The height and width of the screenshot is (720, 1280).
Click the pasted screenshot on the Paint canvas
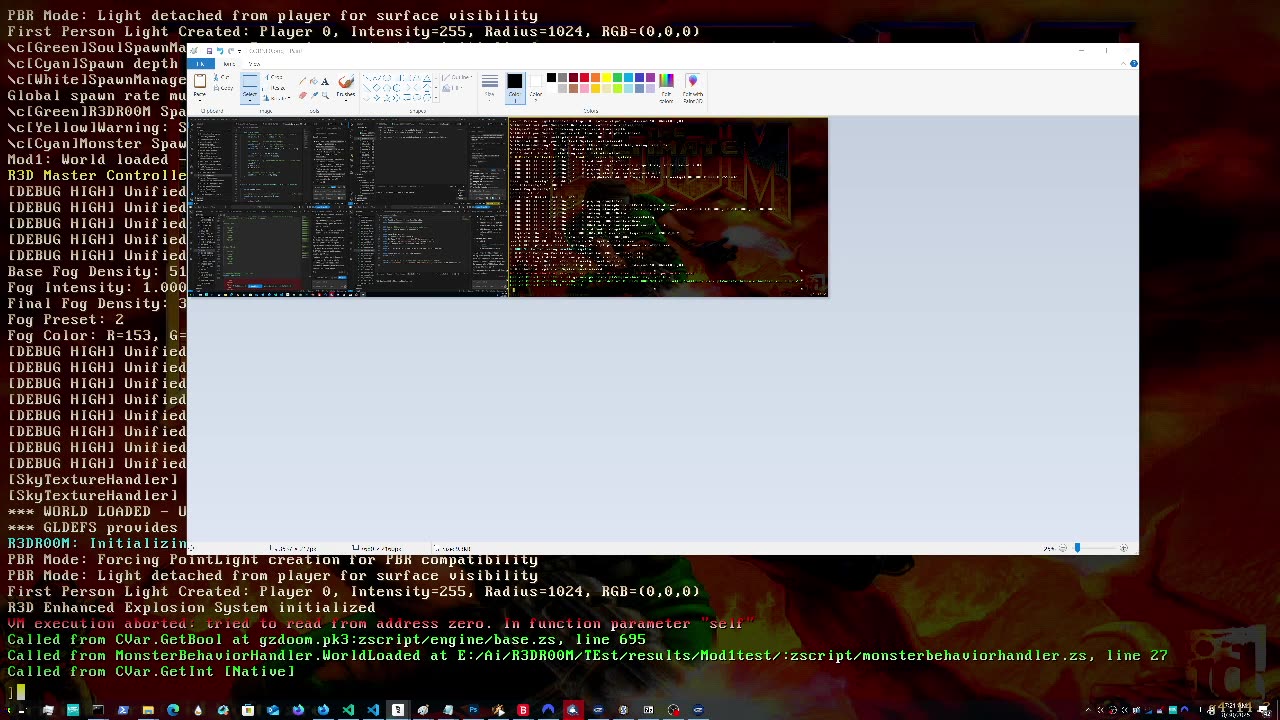click(x=508, y=207)
